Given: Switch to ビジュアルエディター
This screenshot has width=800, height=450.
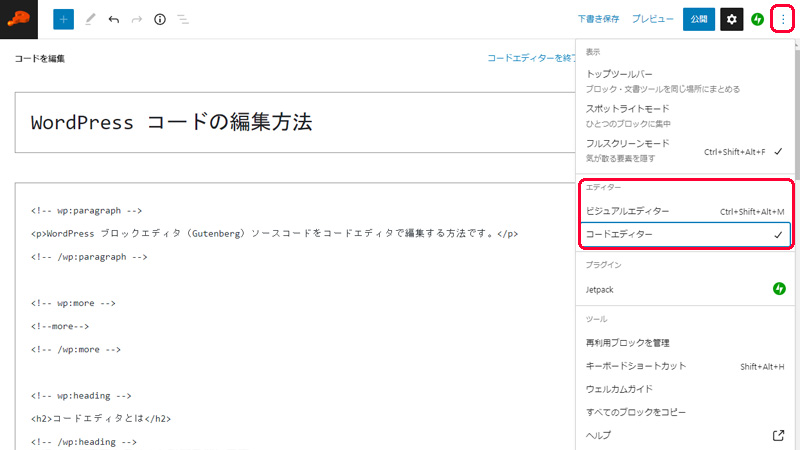Looking at the screenshot, I should (x=685, y=211).
